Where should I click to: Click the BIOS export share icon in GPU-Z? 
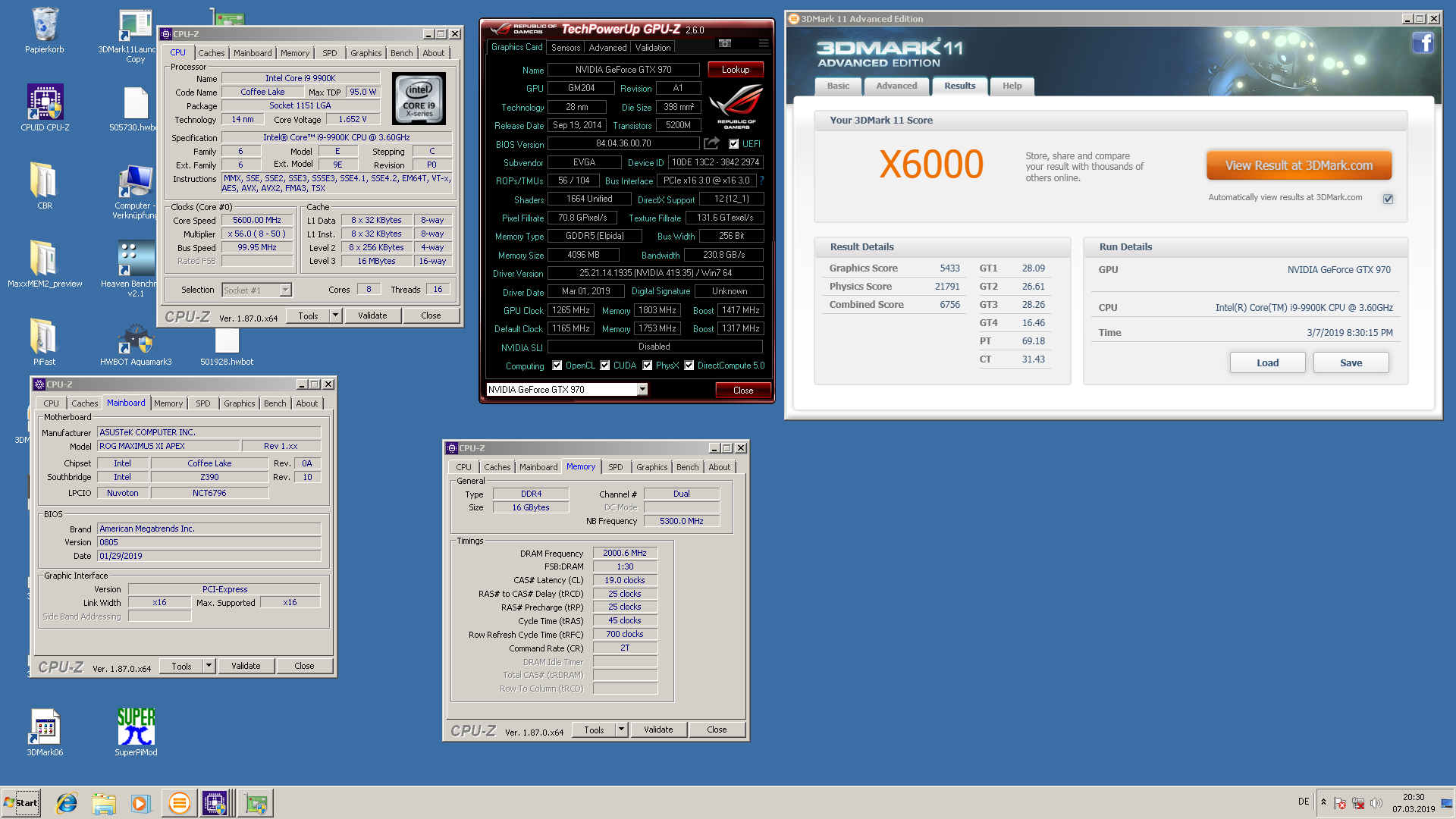point(711,143)
